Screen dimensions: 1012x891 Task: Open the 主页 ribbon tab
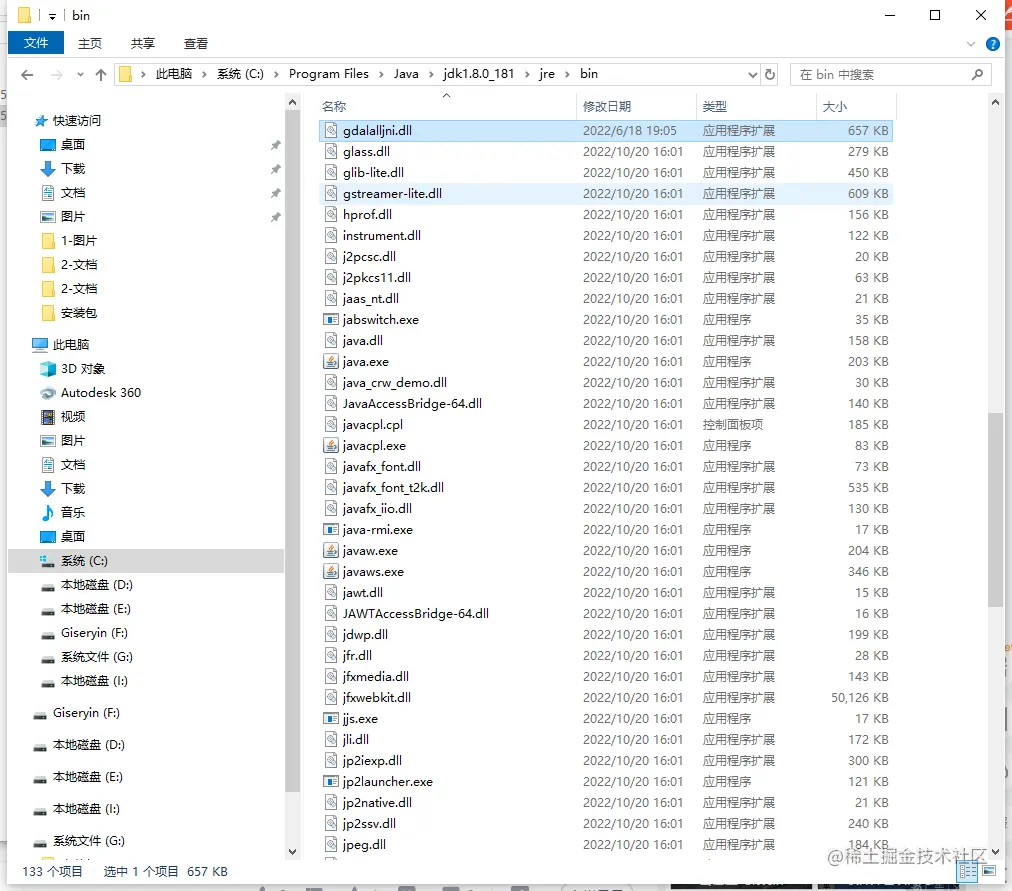coord(90,43)
